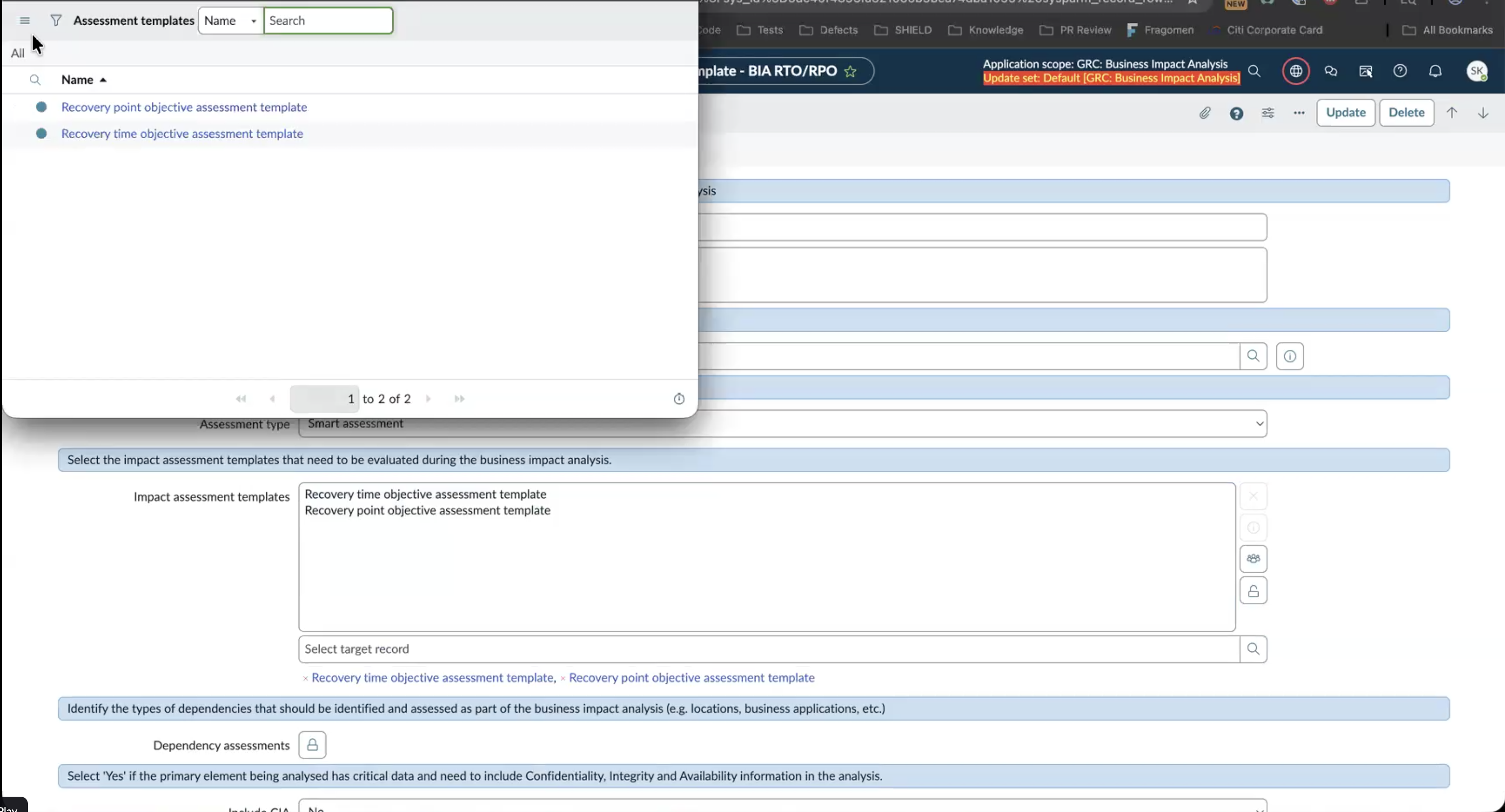The image size is (1505, 812).
Task: Remove Recovery time objective template with x
Action: point(306,678)
